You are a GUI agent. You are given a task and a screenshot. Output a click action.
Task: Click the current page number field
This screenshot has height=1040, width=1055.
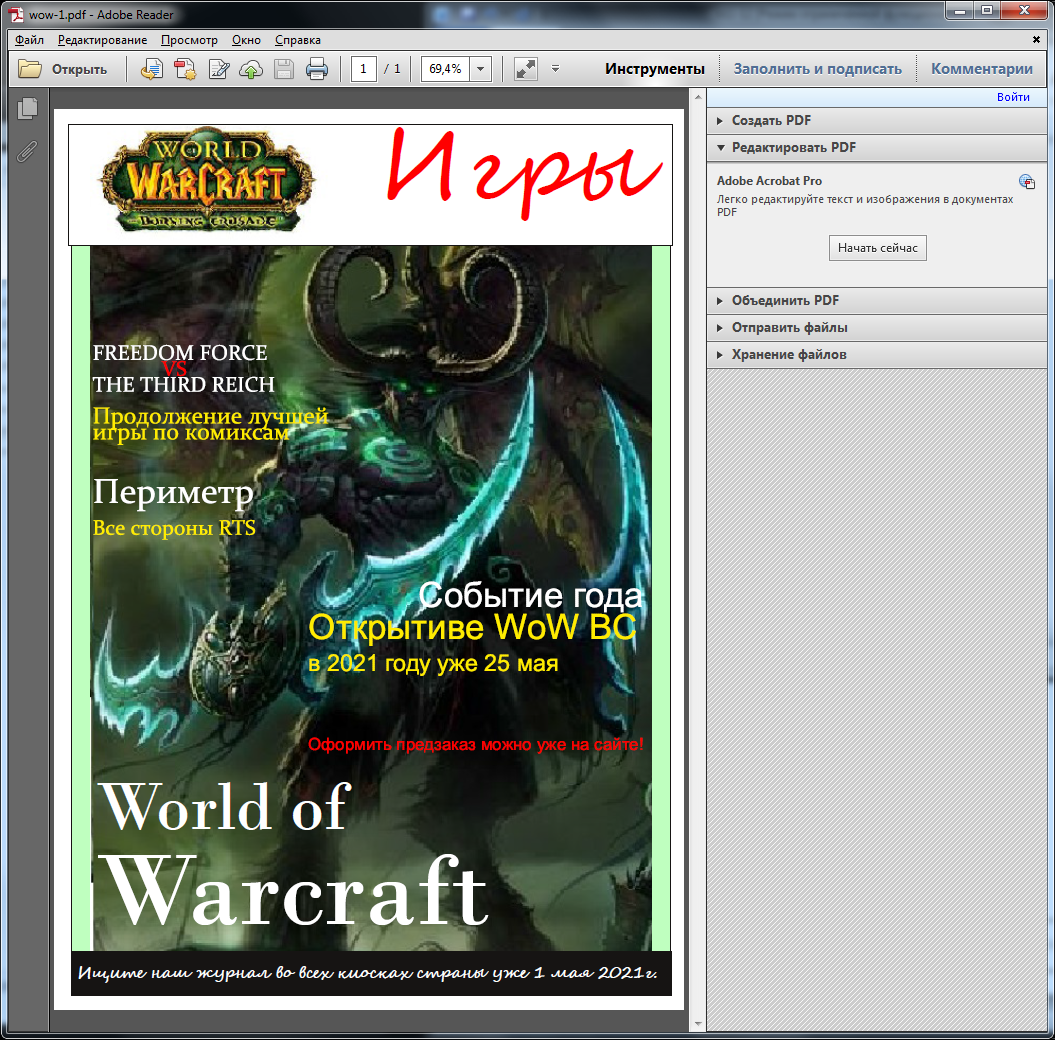(363, 69)
